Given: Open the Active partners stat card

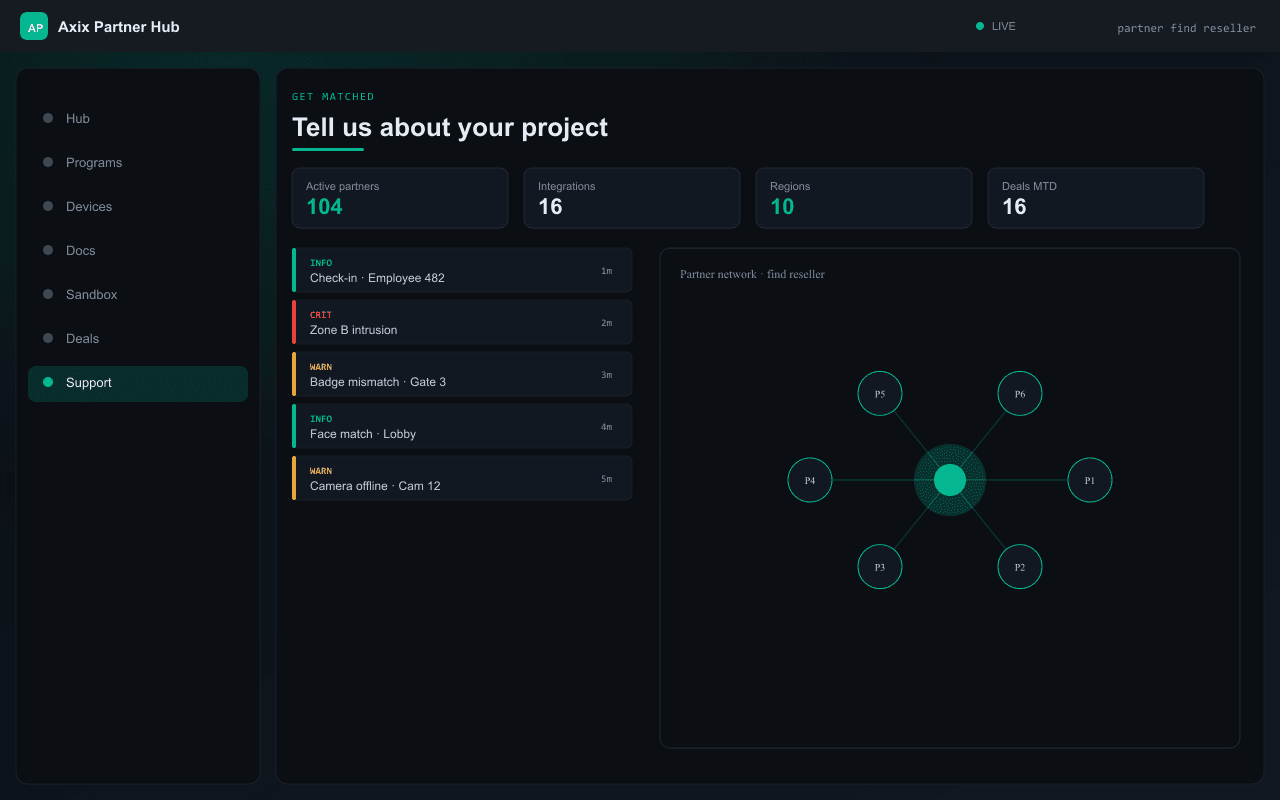Looking at the screenshot, I should click(400, 198).
